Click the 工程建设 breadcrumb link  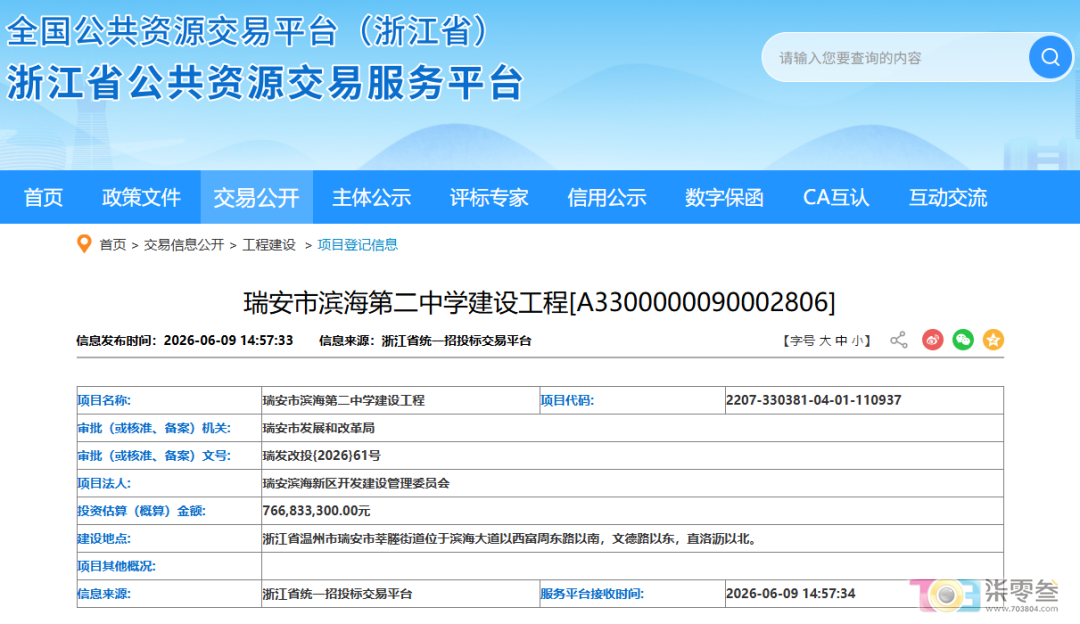[269, 245]
